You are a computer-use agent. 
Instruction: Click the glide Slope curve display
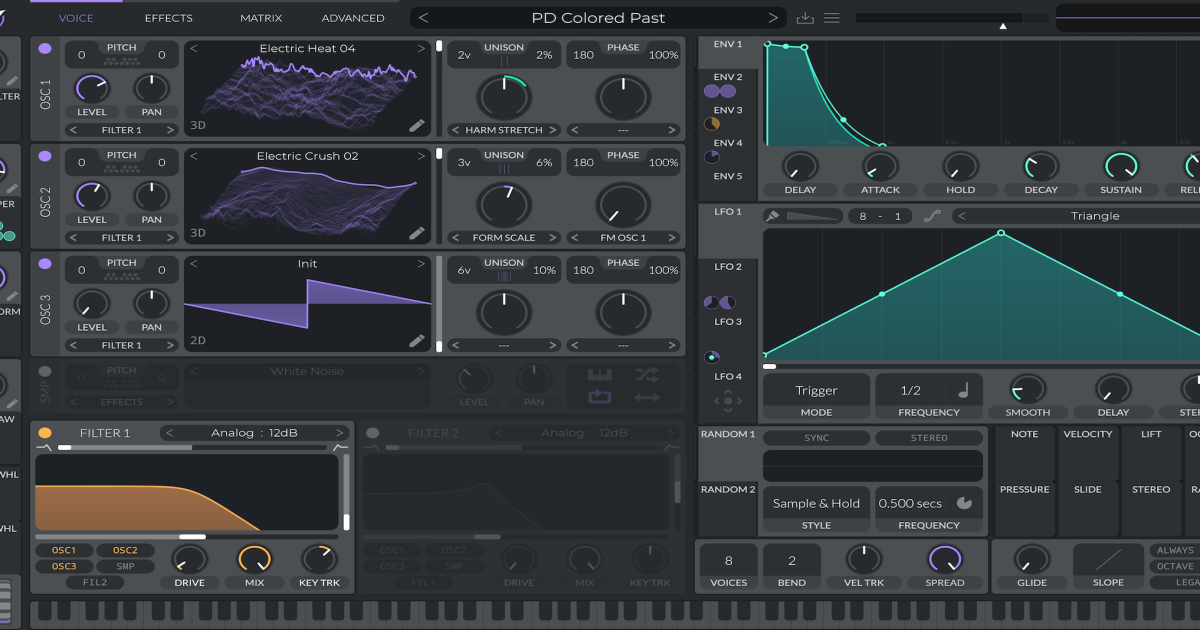(1108, 559)
